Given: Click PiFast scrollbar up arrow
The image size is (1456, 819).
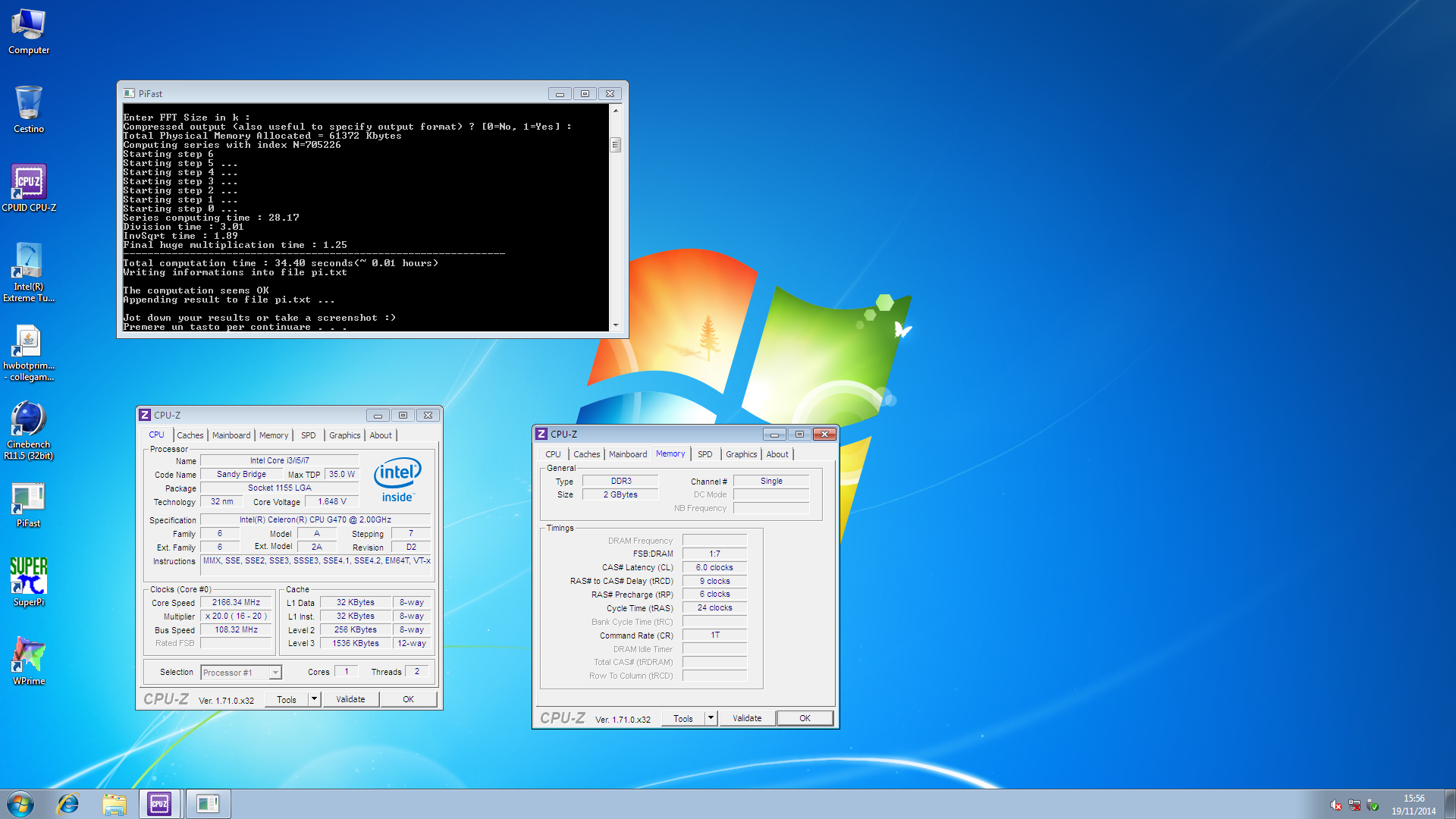Looking at the screenshot, I should 616,111.
